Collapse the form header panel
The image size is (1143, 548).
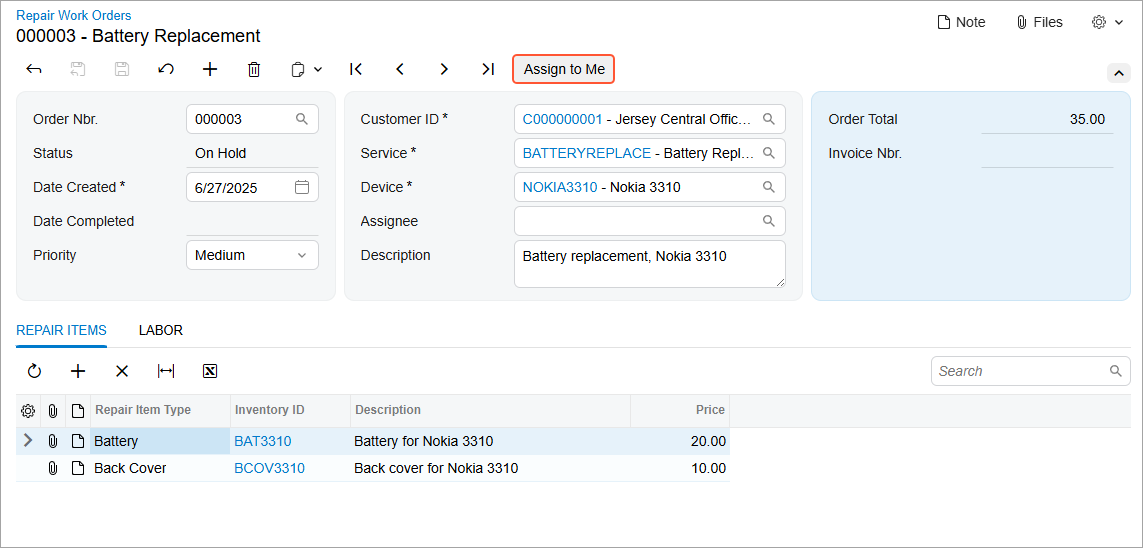[1118, 73]
